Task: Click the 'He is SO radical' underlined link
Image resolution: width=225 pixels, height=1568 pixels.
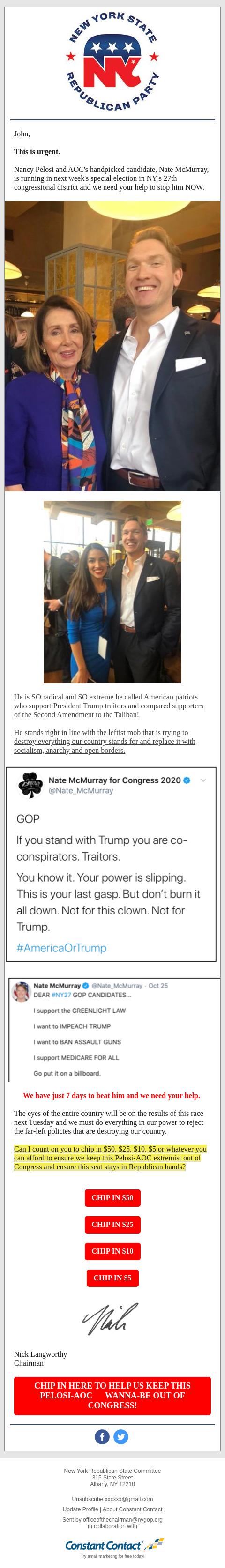Action: click(109, 706)
